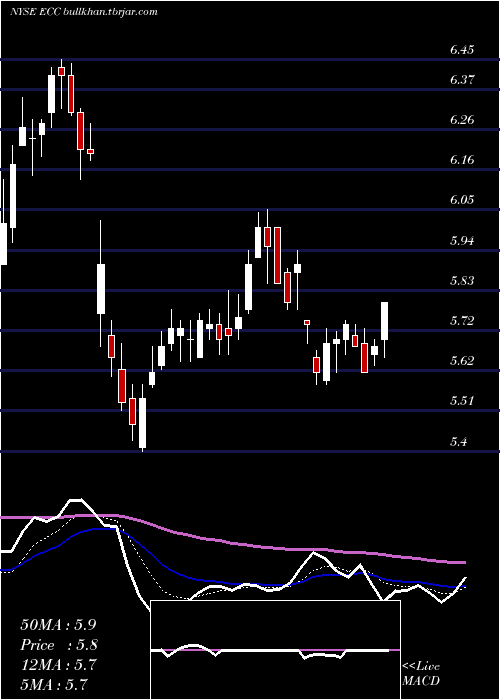
Task: Click the 12MA : 5.7 readout
Action: pos(58,665)
